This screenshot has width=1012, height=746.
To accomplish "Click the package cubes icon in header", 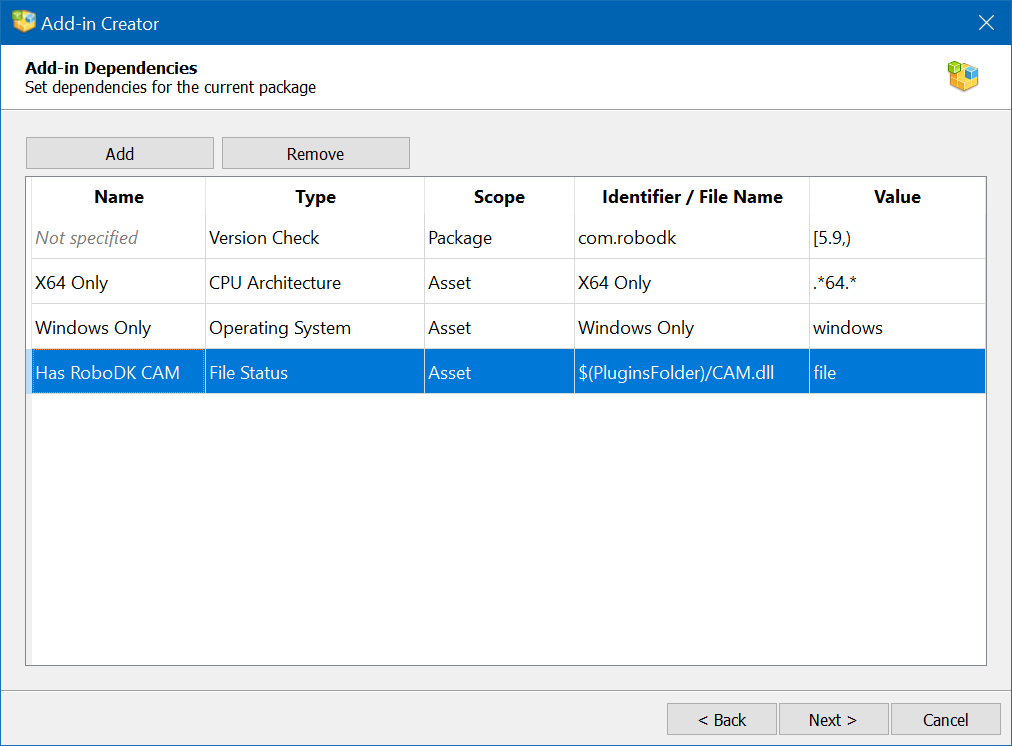I will pos(963,76).
